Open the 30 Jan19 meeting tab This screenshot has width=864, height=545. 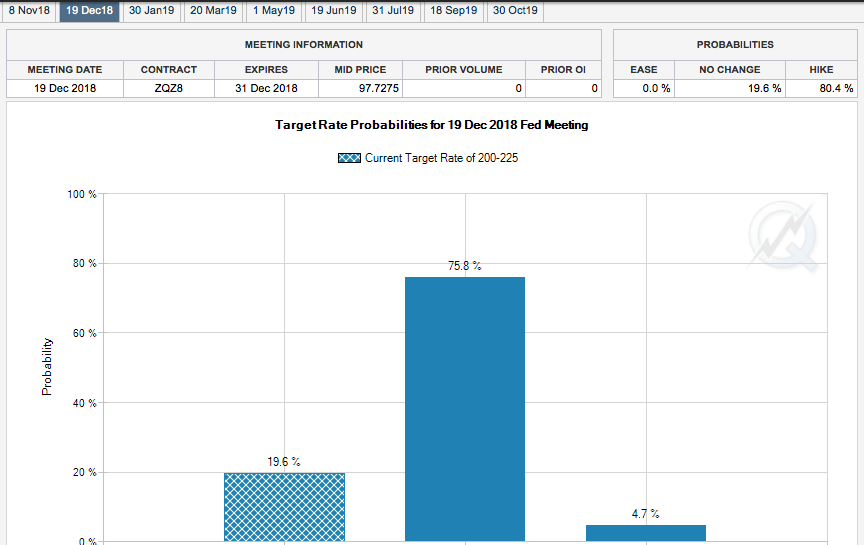152,11
